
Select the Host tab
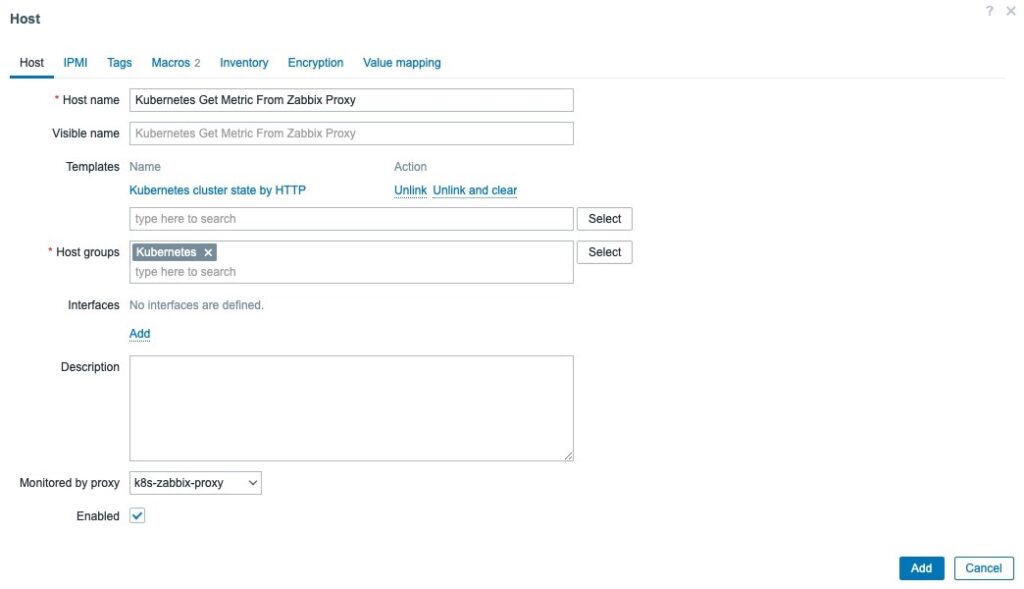[x=31, y=63]
